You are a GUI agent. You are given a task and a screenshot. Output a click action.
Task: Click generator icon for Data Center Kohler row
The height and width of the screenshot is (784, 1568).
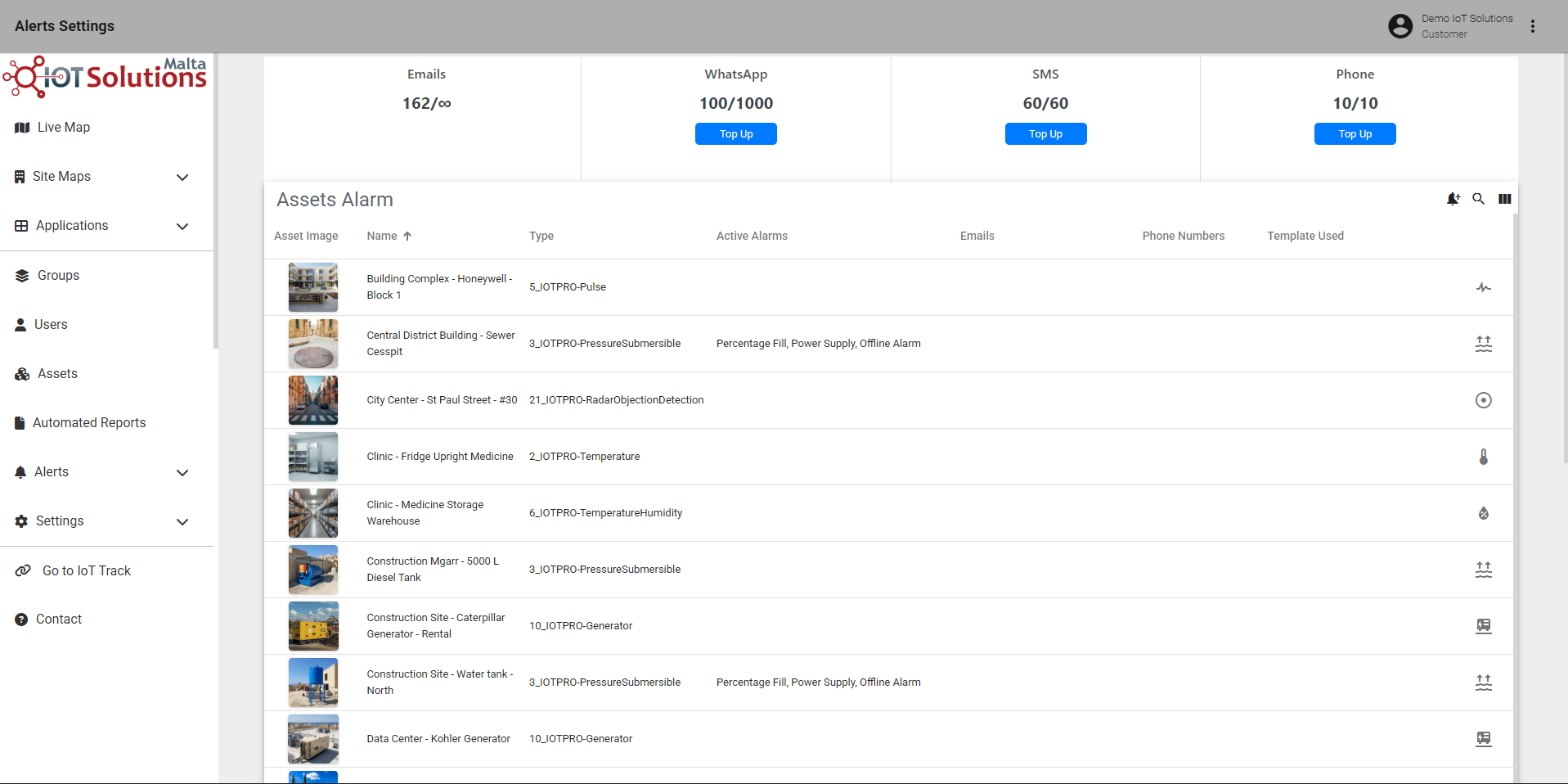click(1483, 739)
